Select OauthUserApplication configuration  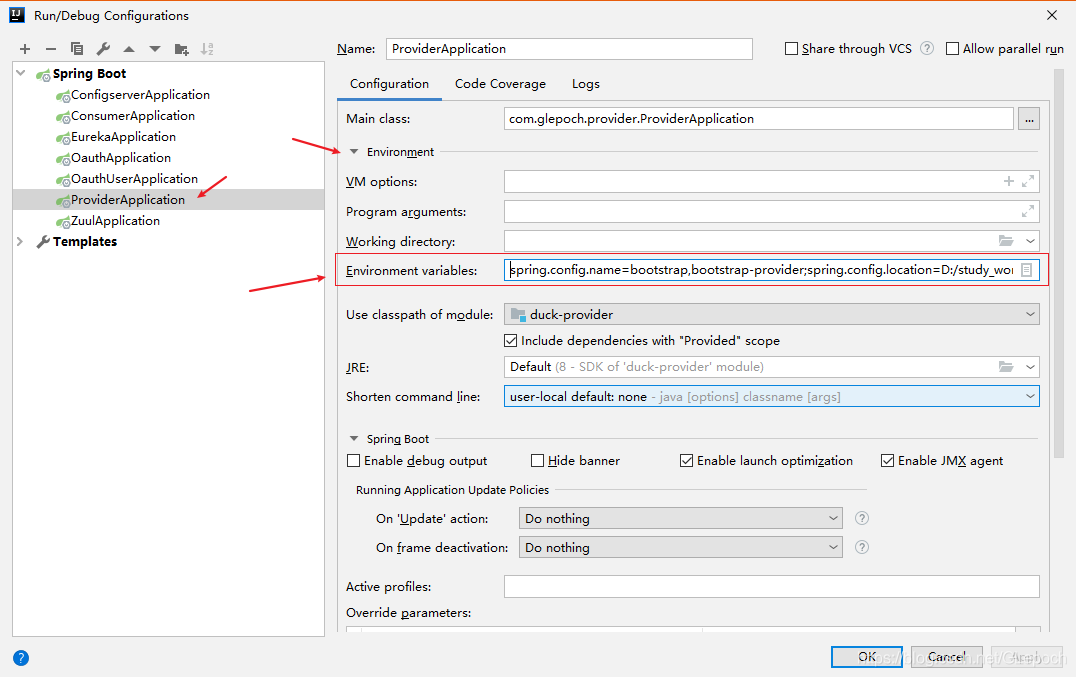coord(134,178)
